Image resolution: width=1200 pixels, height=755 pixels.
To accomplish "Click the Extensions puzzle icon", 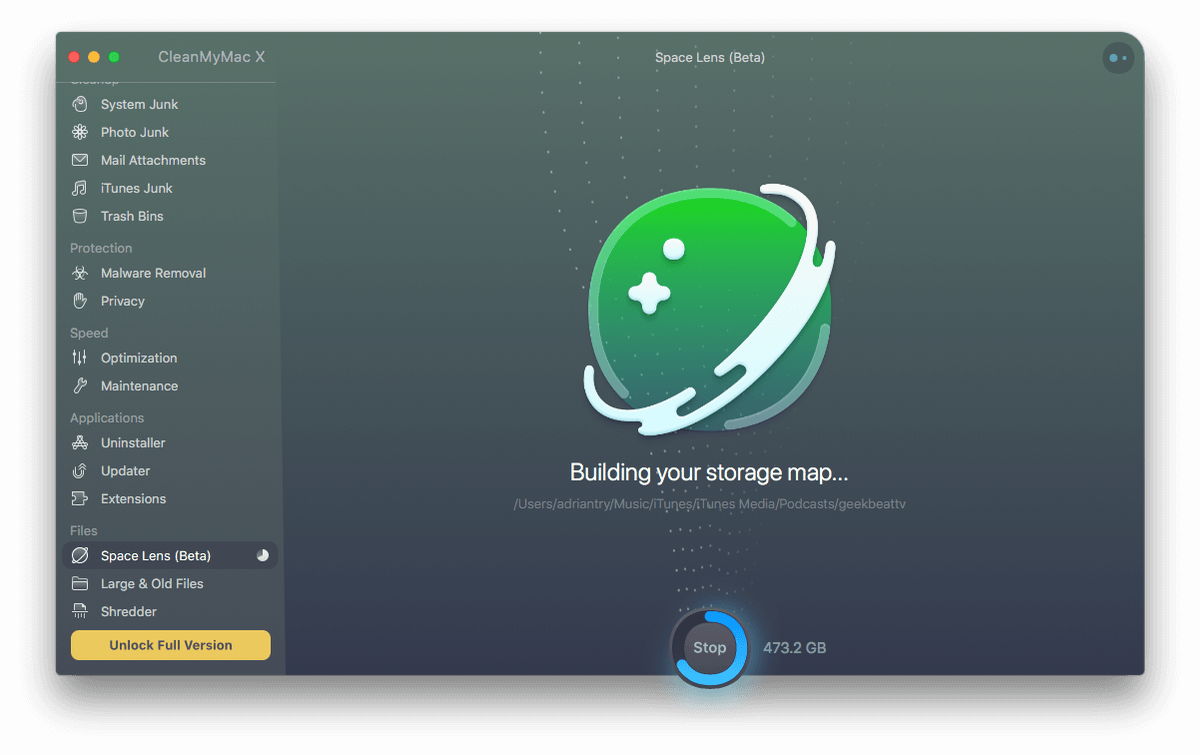I will click(80, 499).
